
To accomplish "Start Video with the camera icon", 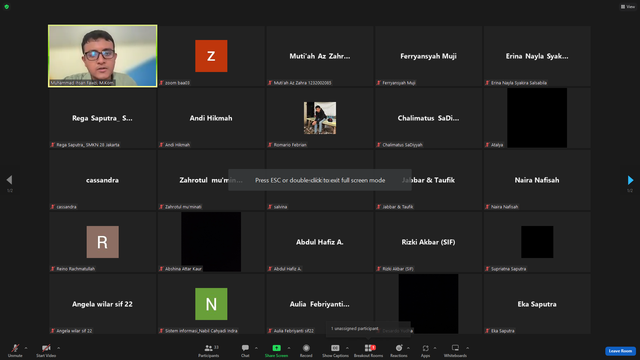I will coord(46,350).
